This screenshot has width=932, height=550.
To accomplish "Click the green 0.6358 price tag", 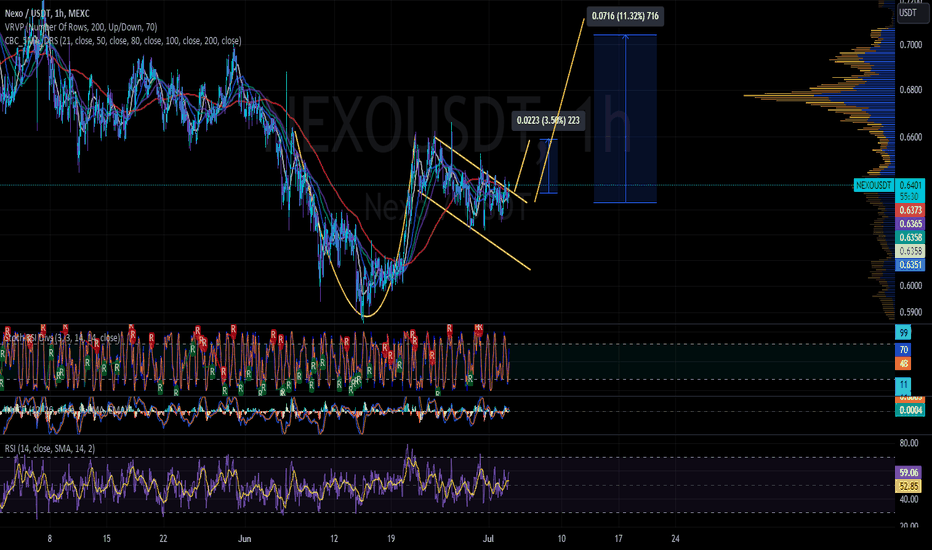I will pyautogui.click(x=910, y=237).
